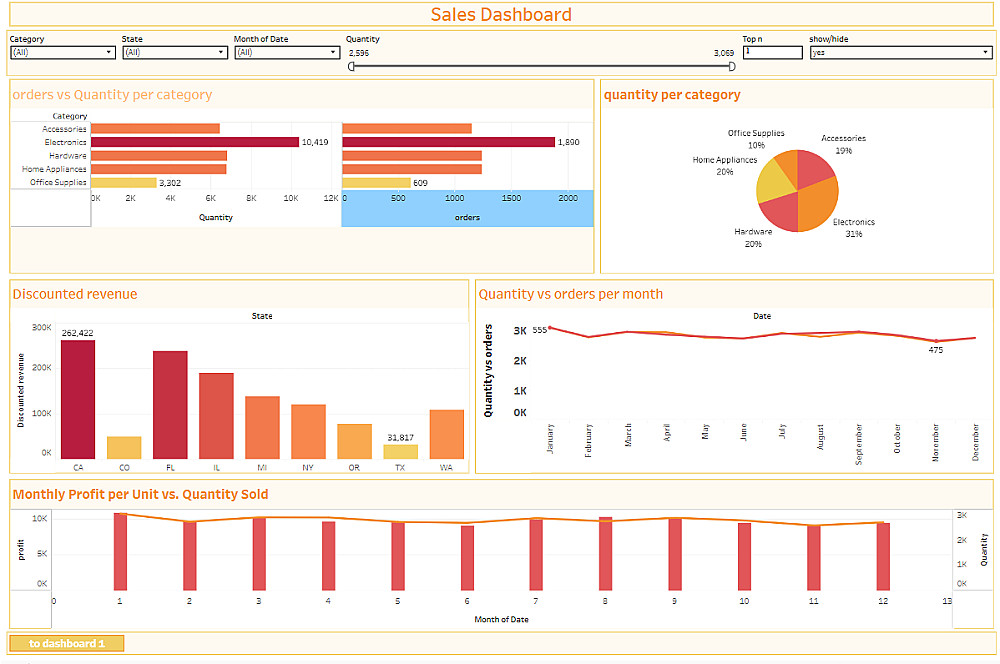Select the CA discounted revenue bar

[78, 399]
